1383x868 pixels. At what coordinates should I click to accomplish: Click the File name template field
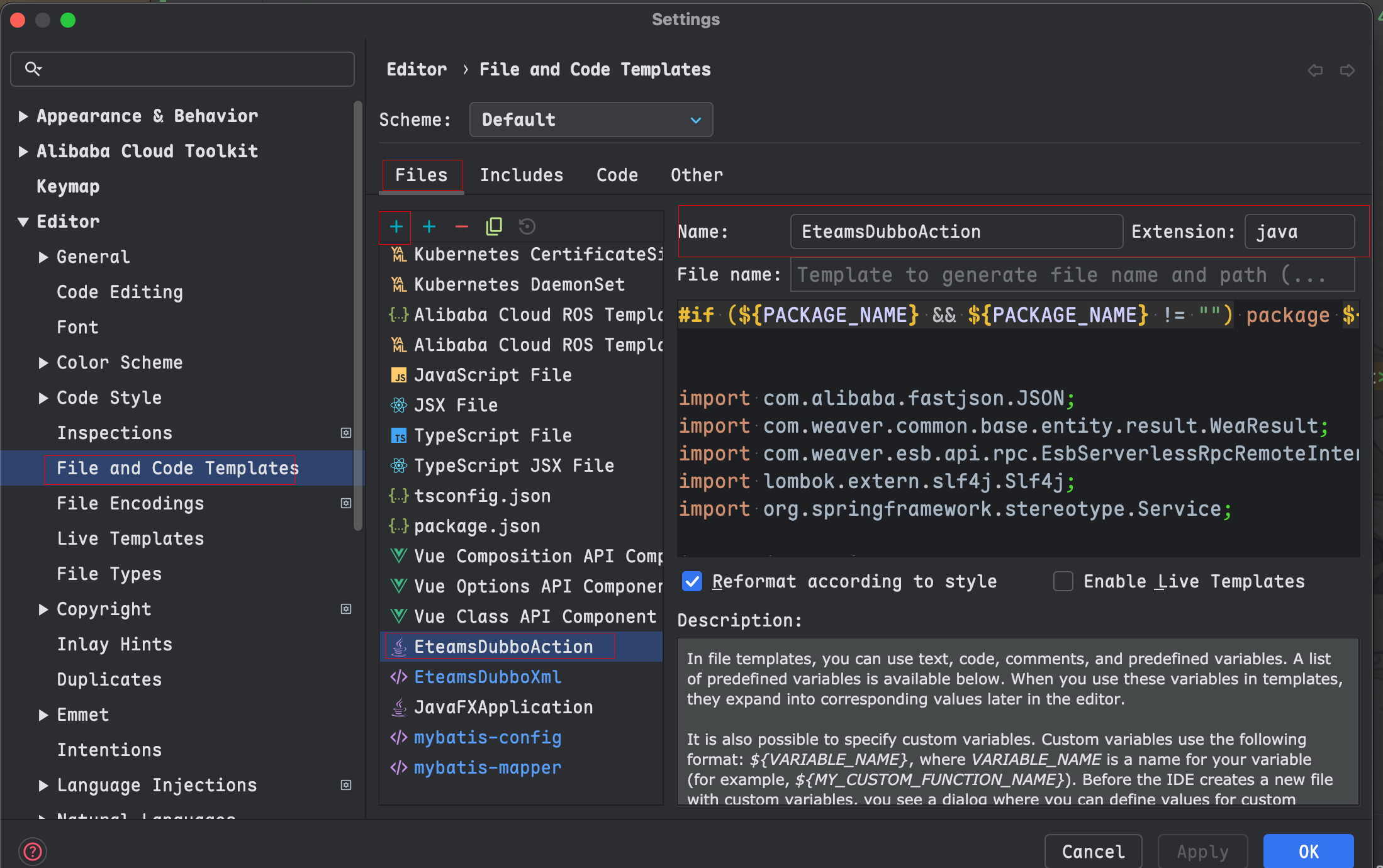point(1072,275)
